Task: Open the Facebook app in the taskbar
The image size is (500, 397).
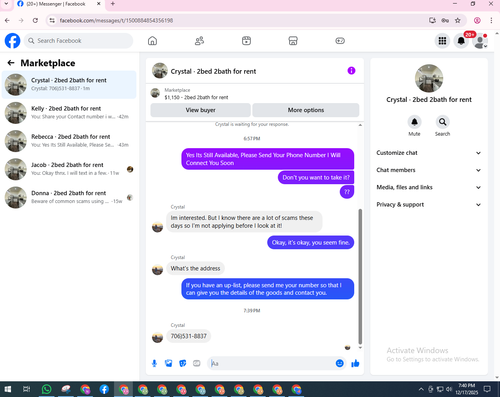Action: (104, 389)
